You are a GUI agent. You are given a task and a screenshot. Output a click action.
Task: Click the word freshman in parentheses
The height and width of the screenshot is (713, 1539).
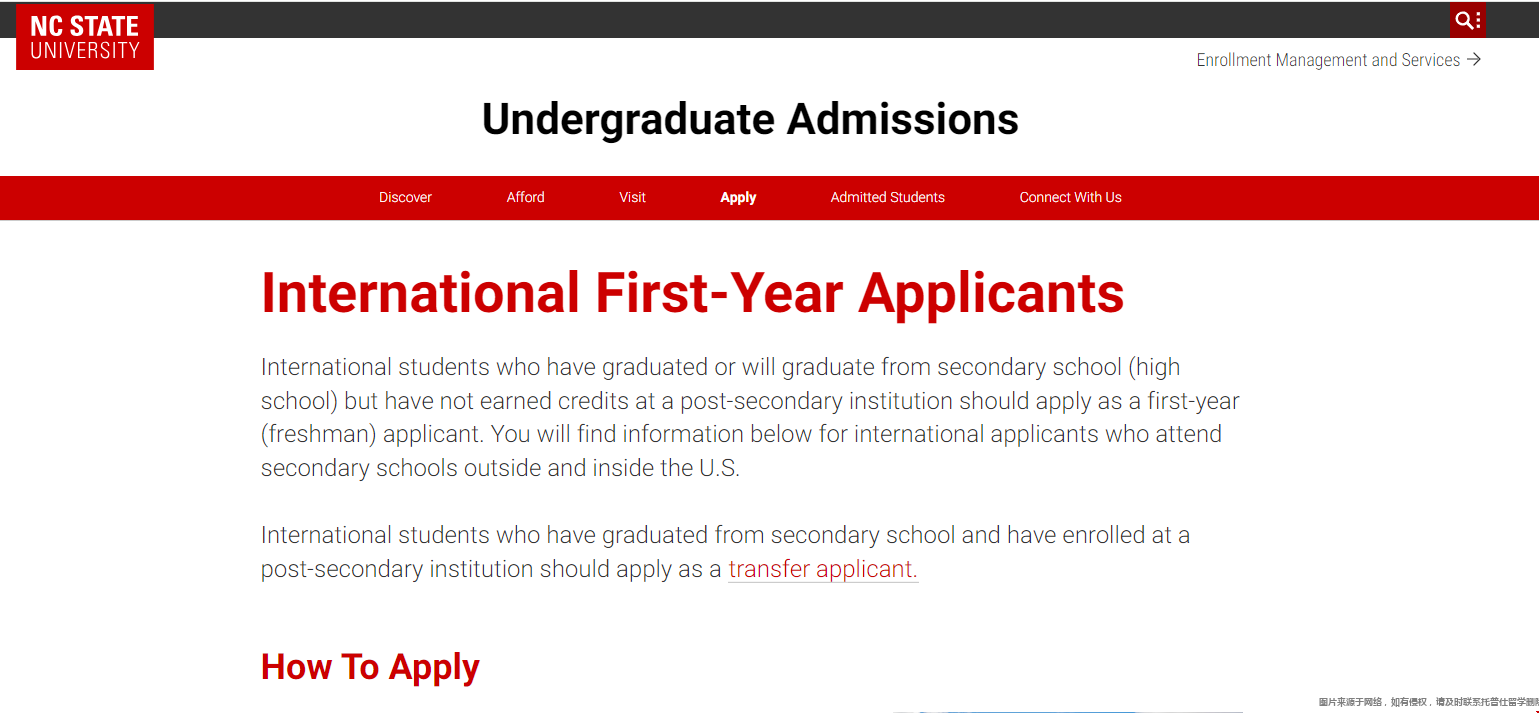[318, 434]
